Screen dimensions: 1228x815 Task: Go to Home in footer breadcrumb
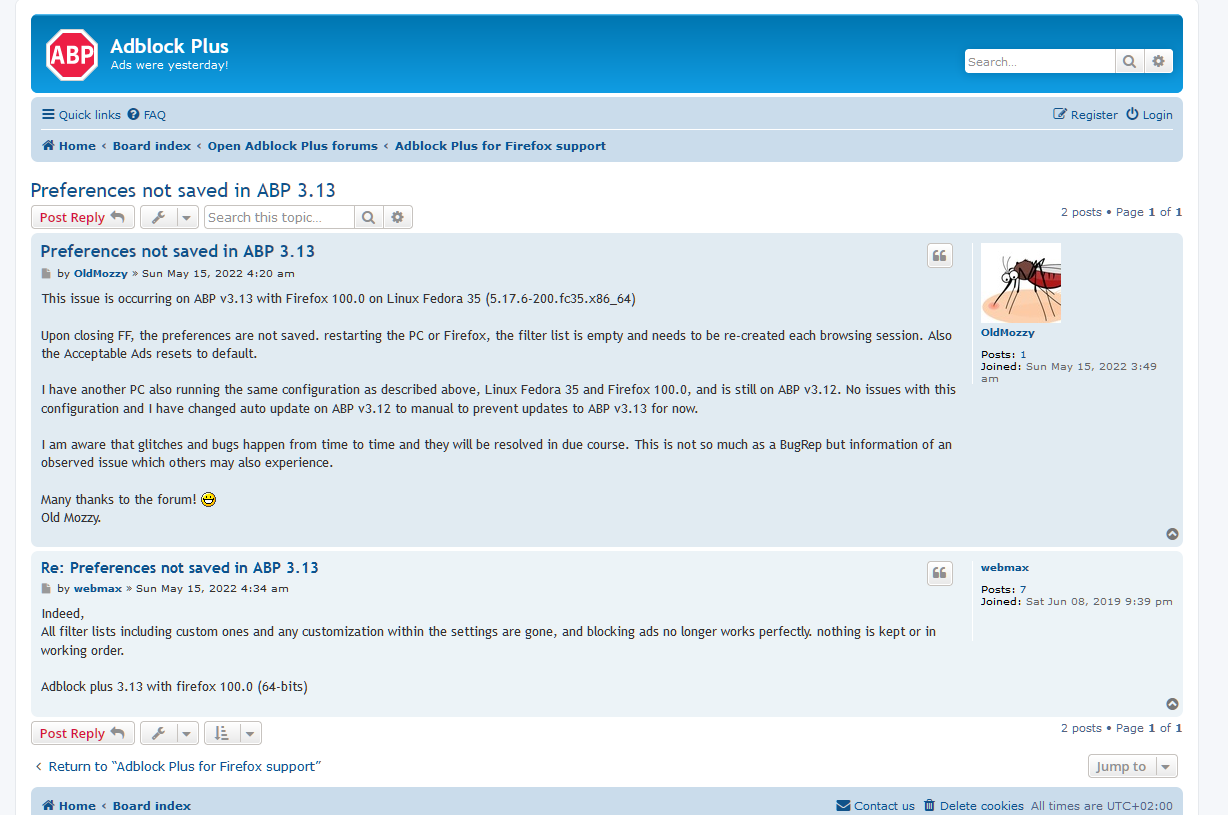pyautogui.click(x=69, y=806)
